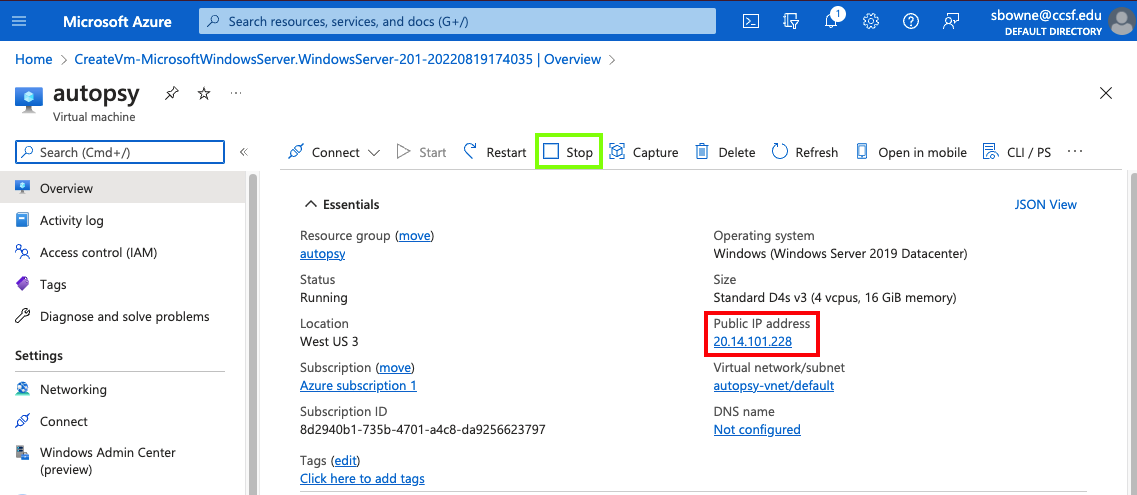The width and height of the screenshot is (1137, 495).
Task: Select Networking under Settings
Action: (73, 389)
